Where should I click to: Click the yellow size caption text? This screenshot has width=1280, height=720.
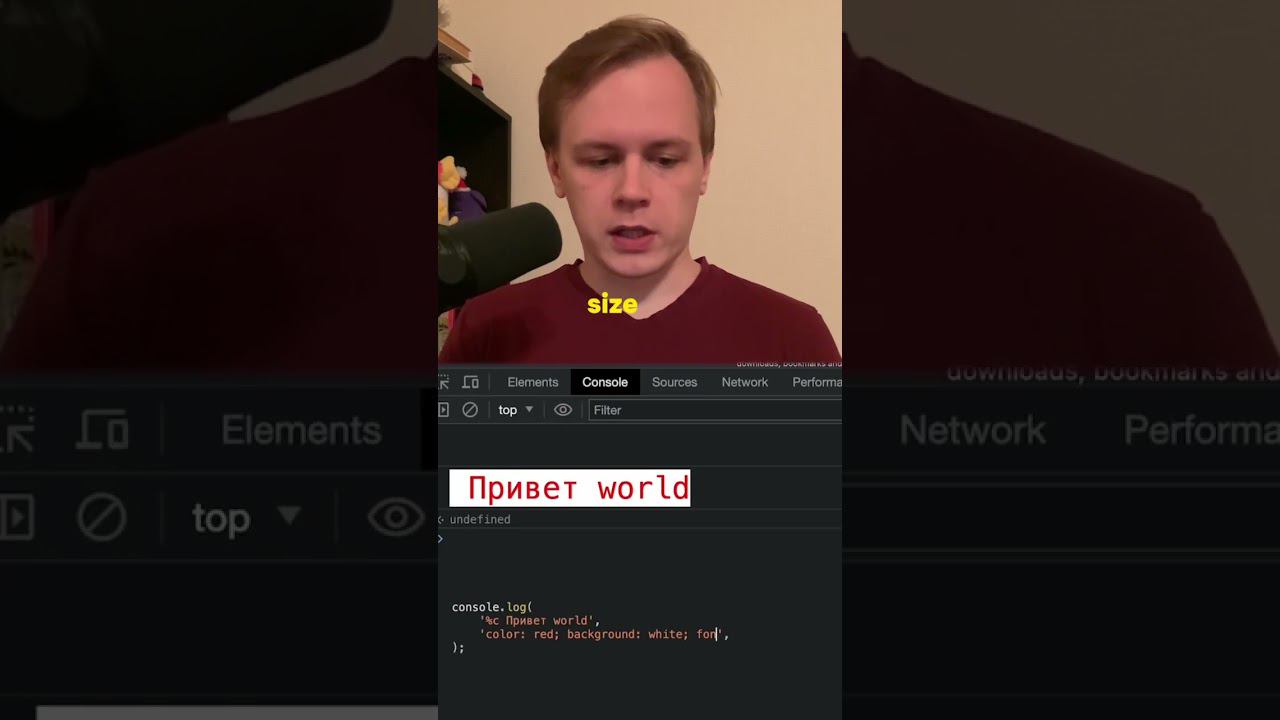pyautogui.click(x=612, y=305)
